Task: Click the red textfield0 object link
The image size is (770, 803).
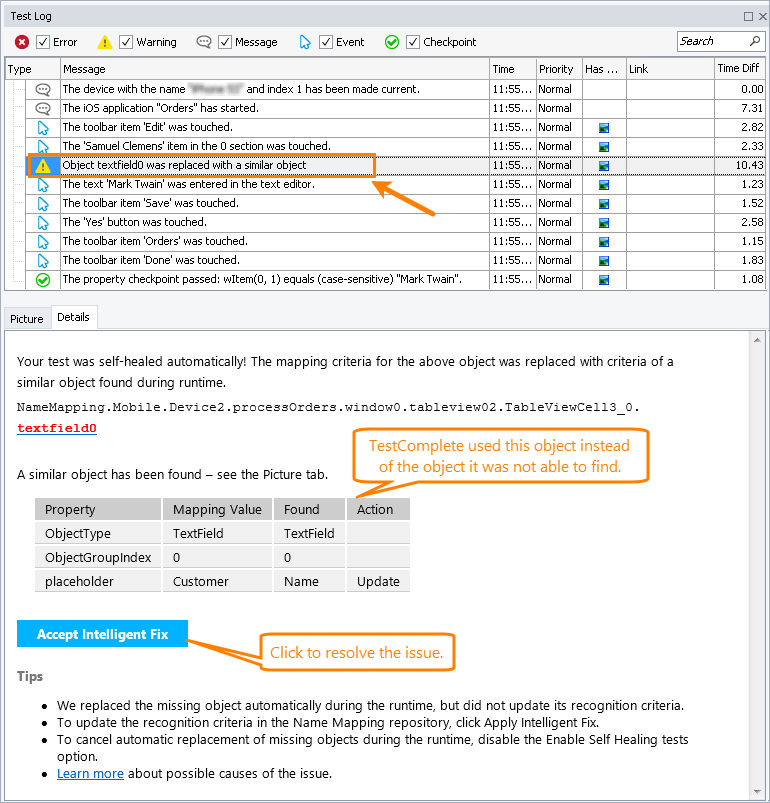Action: tap(57, 428)
